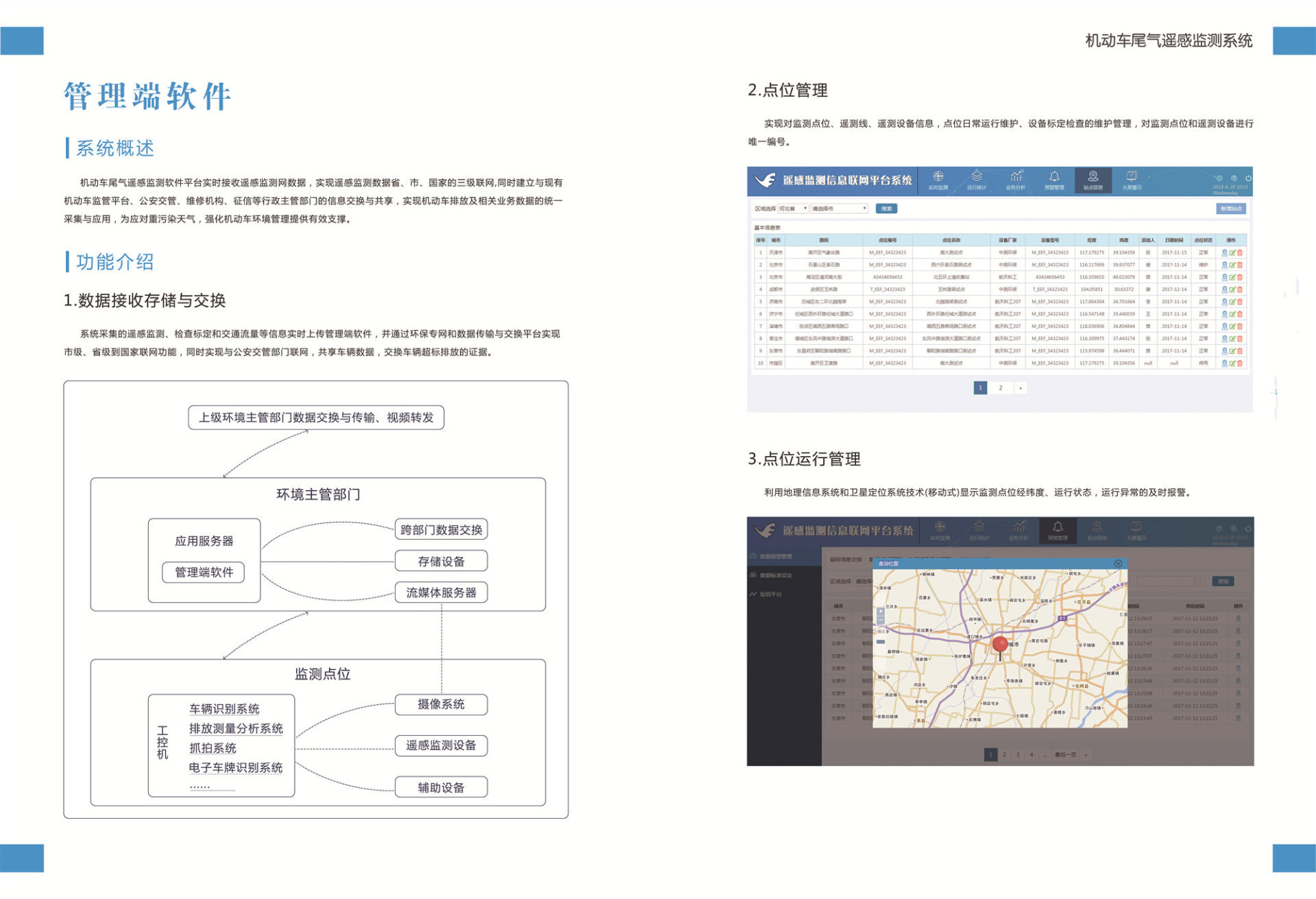Image resolution: width=1316 pixels, height=899 pixels.
Task: Click the 新增站点 button
Action: pos(1230,208)
